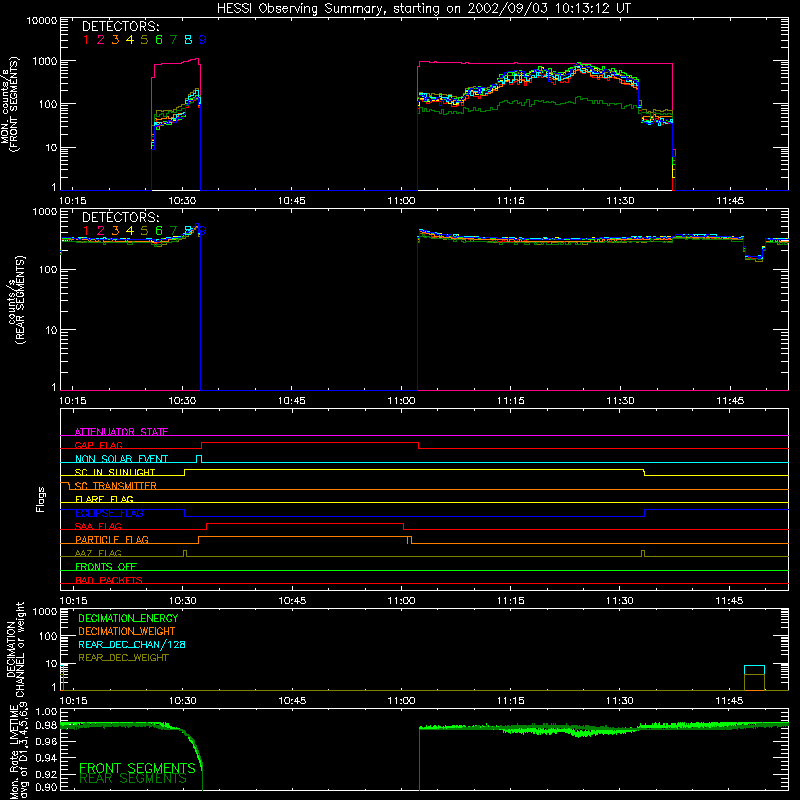Click the SAA_FLAG label
Viewport: 800px width, 800px height.
click(x=98, y=526)
